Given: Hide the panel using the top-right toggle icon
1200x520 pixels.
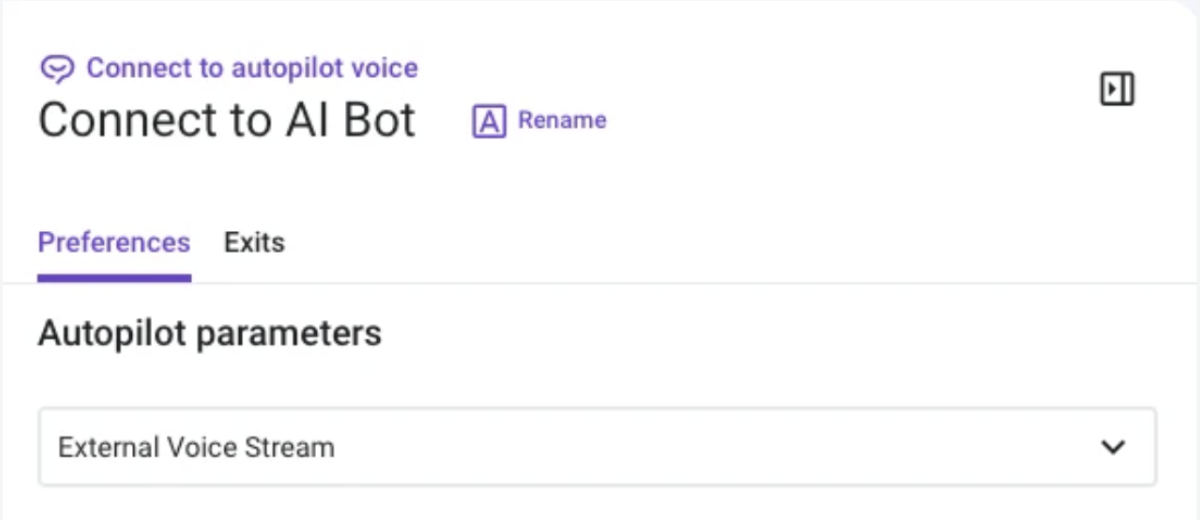Looking at the screenshot, I should tap(1116, 89).
